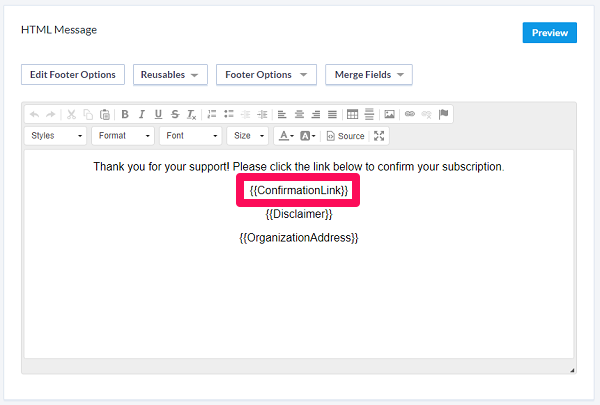Click the Preview button
600x405 pixels.
pyautogui.click(x=549, y=33)
